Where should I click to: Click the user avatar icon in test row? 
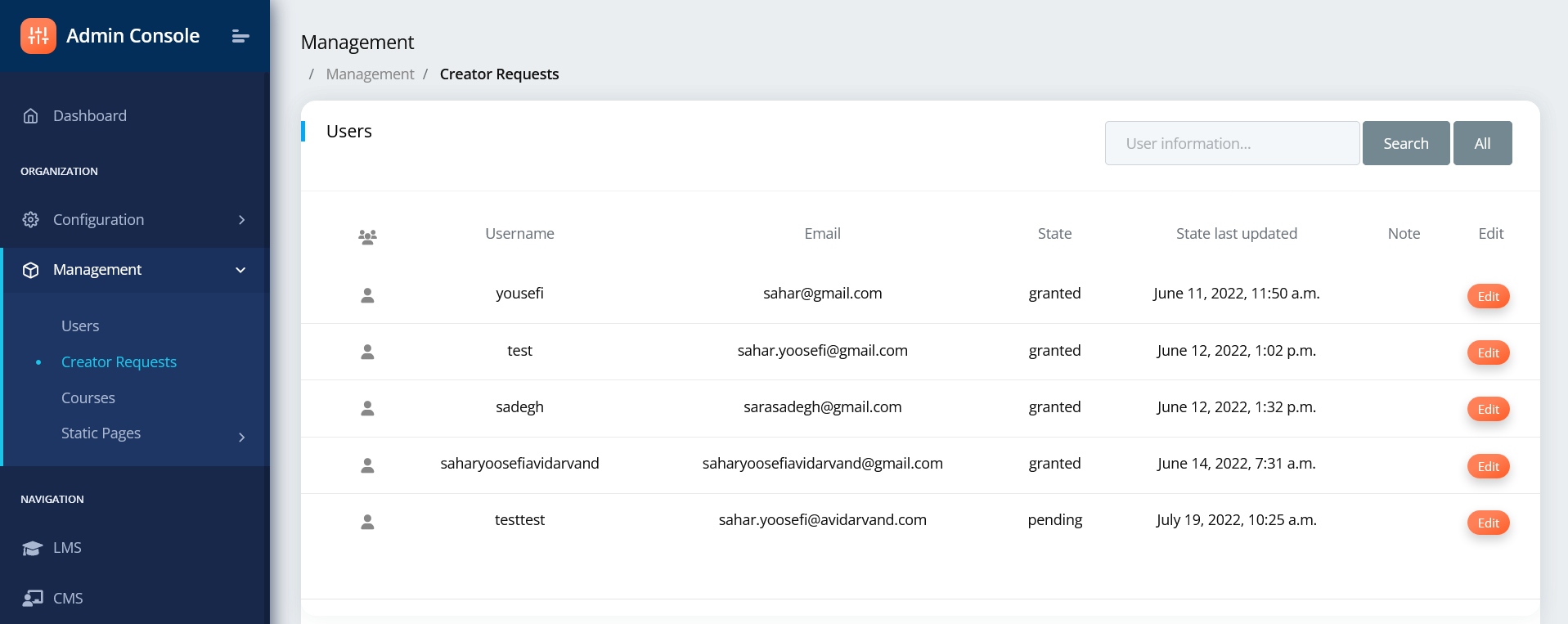[367, 352]
